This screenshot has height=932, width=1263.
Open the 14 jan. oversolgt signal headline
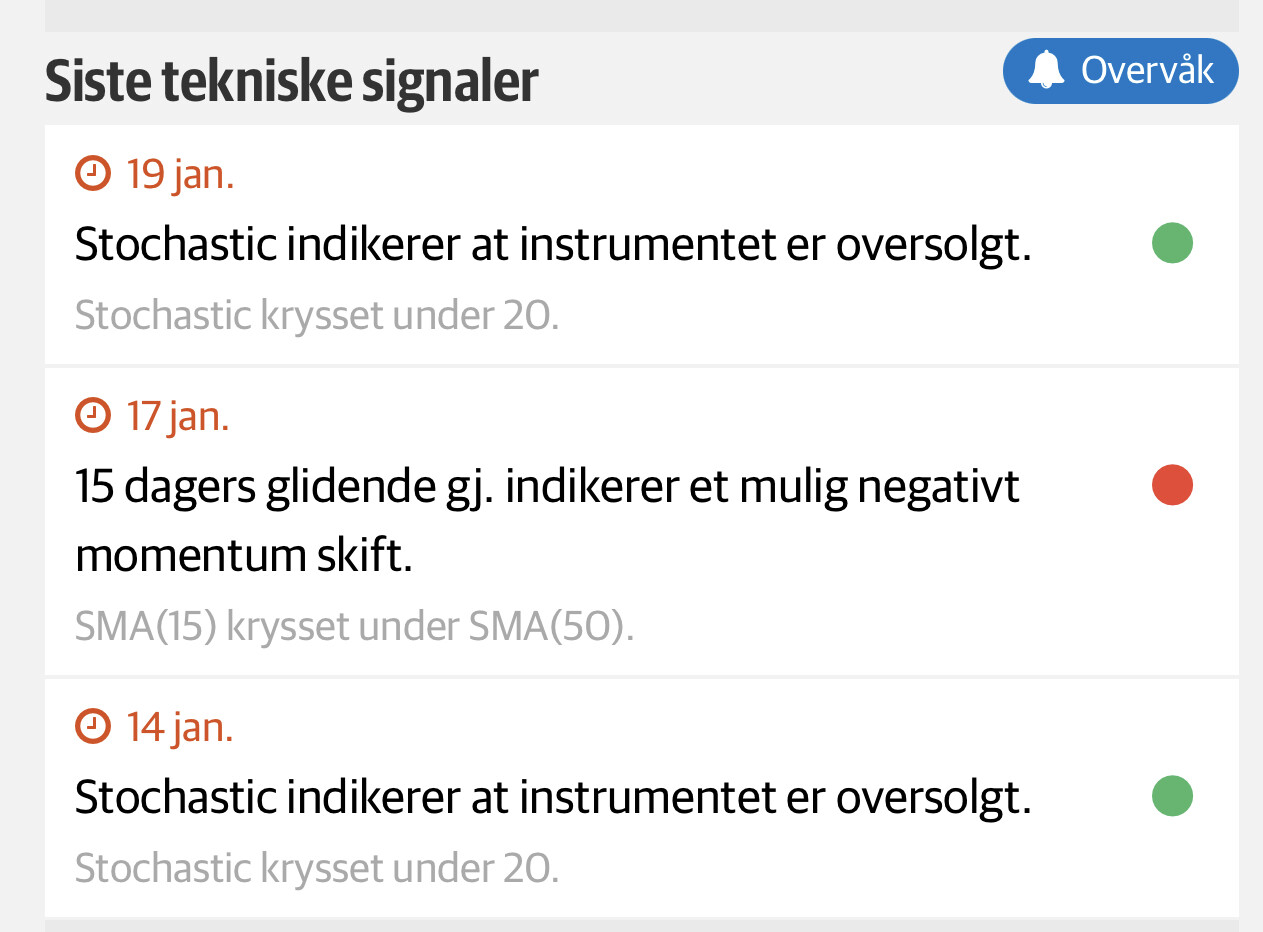[552, 797]
